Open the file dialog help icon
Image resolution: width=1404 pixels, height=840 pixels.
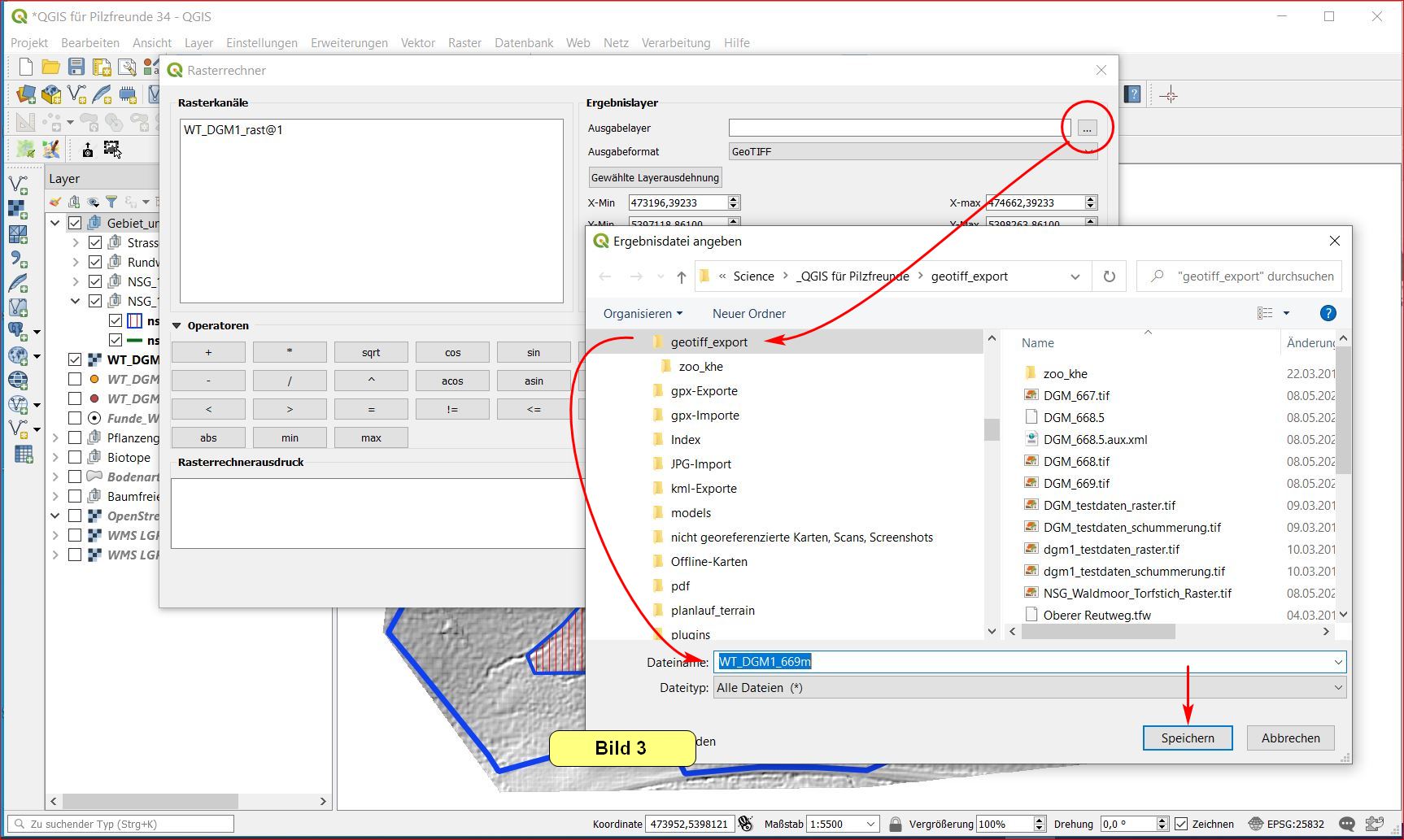click(1327, 313)
